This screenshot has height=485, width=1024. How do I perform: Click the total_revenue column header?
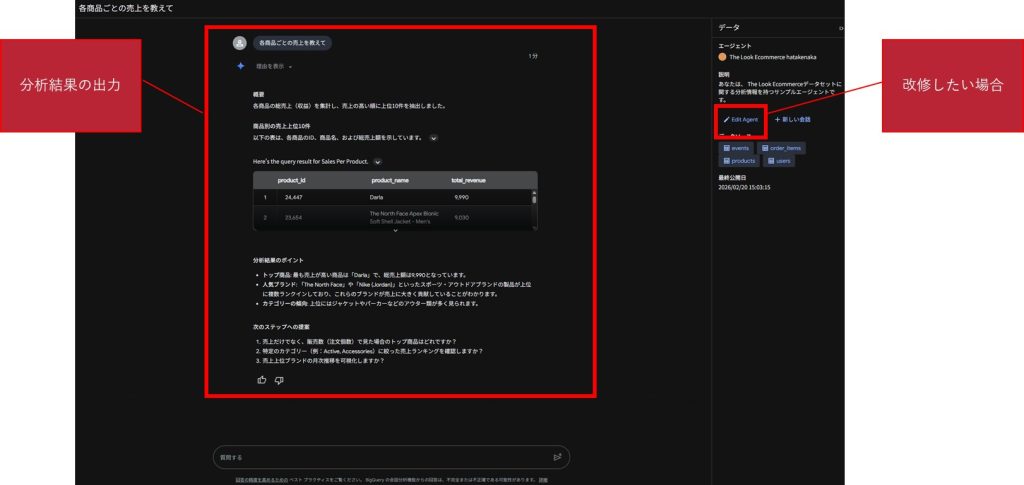[469, 180]
